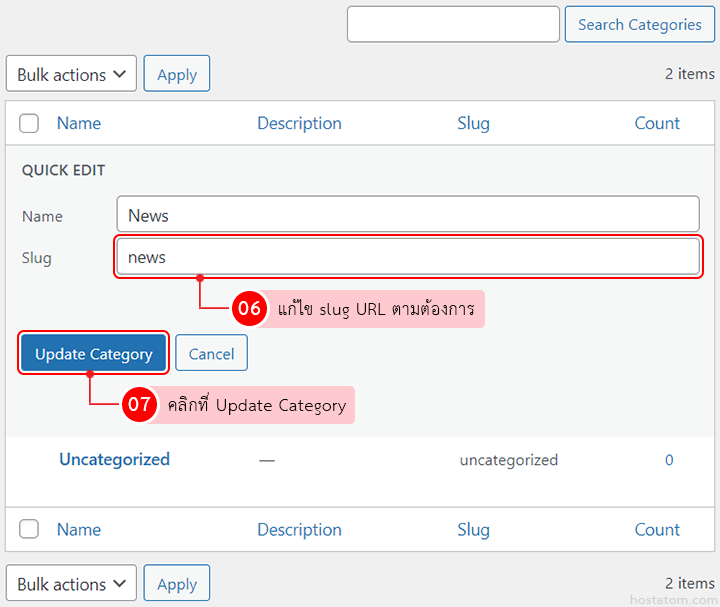The width and height of the screenshot is (720, 607).
Task: Expand the Bulk actions dropdown below the table
Action: 71,584
